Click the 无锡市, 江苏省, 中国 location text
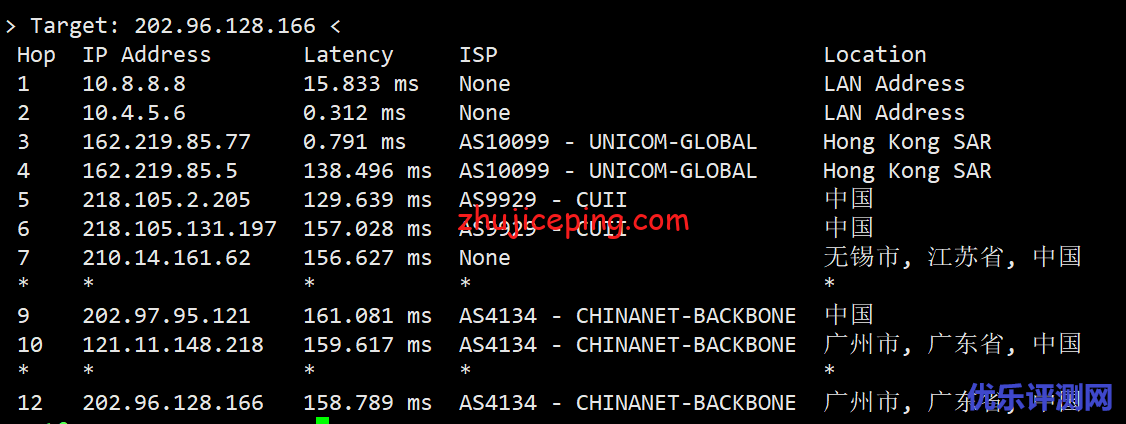Screen dimensions: 1126x424 coord(952,258)
